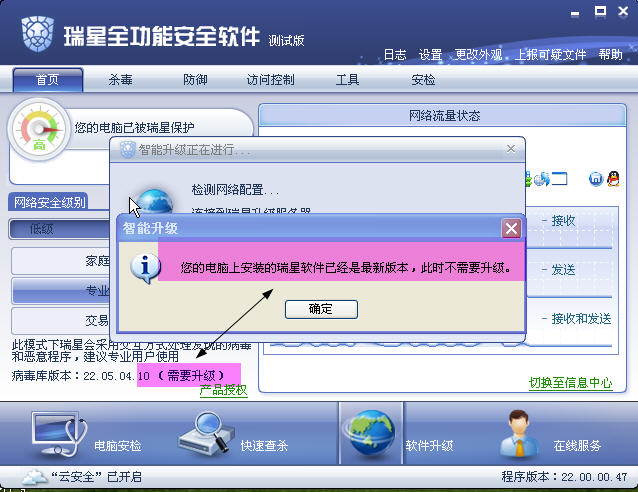Click 上报可疑文件 link
Screen dimensions: 638x492
550,55
